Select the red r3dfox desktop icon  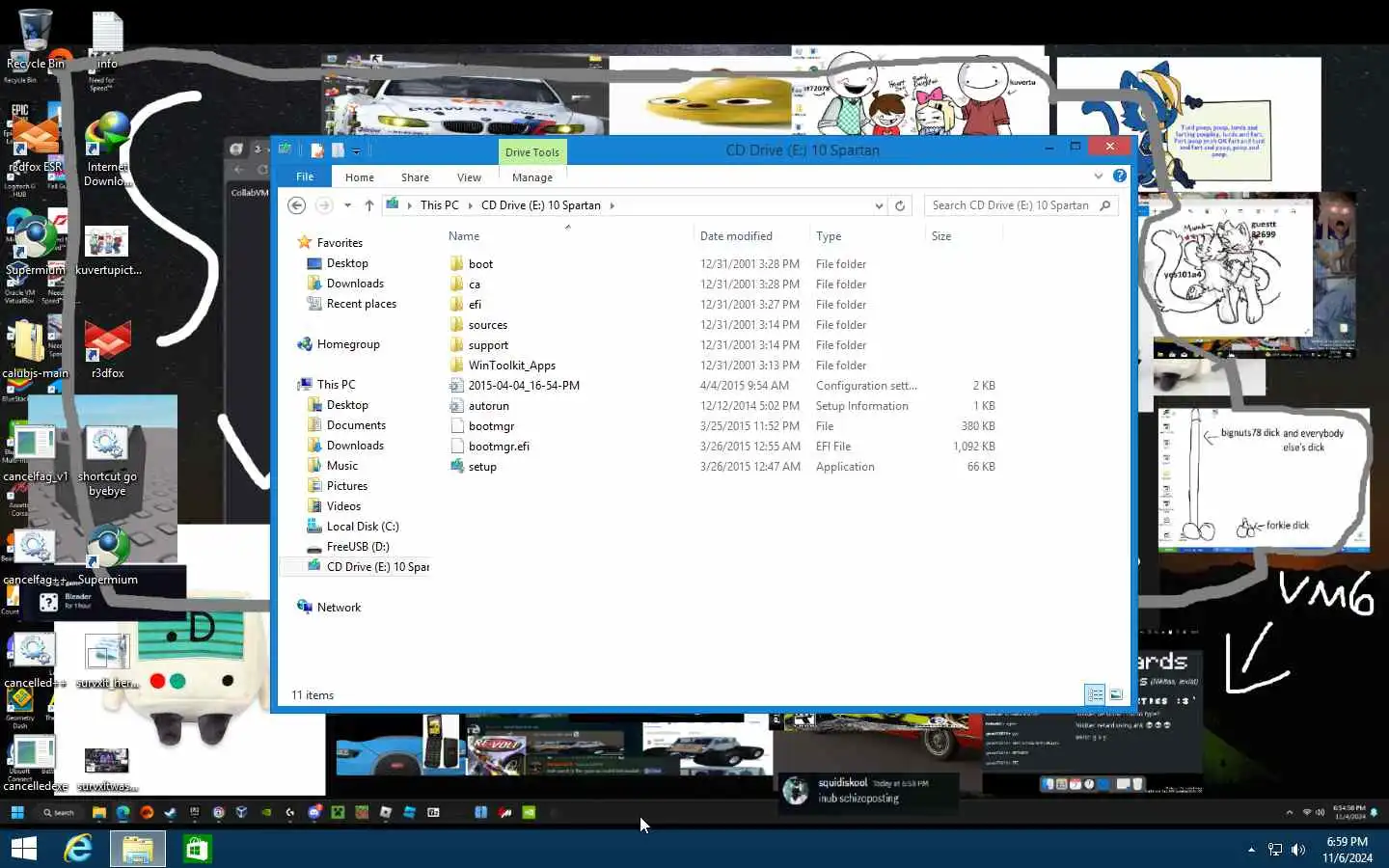(107, 350)
